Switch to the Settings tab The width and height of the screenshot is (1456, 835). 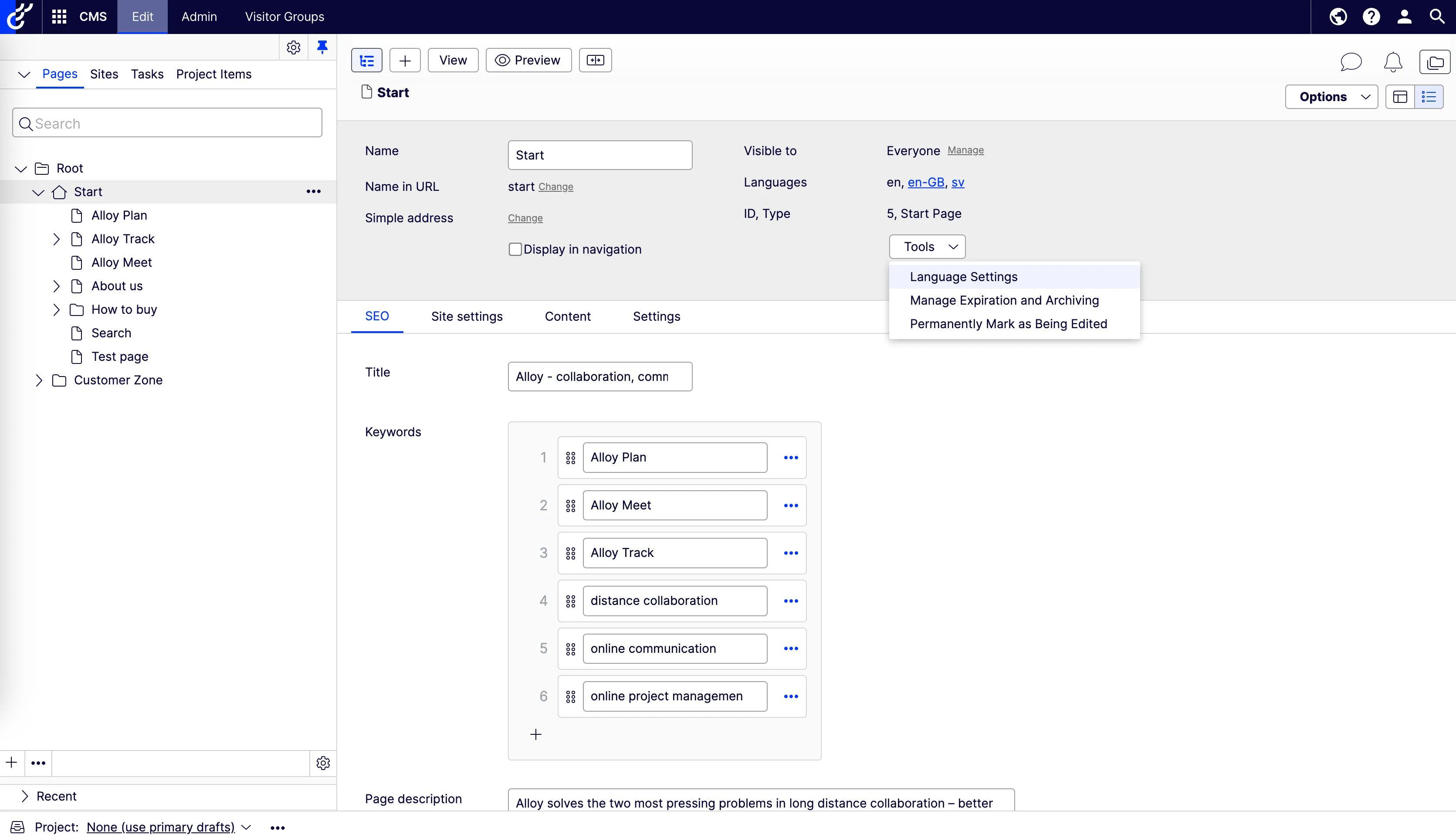click(x=657, y=316)
